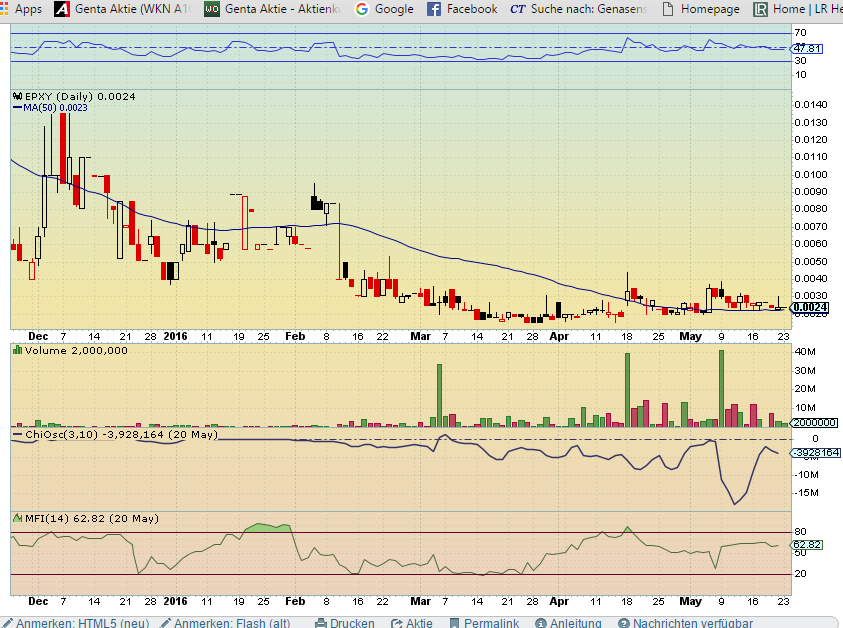Open Anmerken: HTML5 (neu) tool

click(82, 623)
